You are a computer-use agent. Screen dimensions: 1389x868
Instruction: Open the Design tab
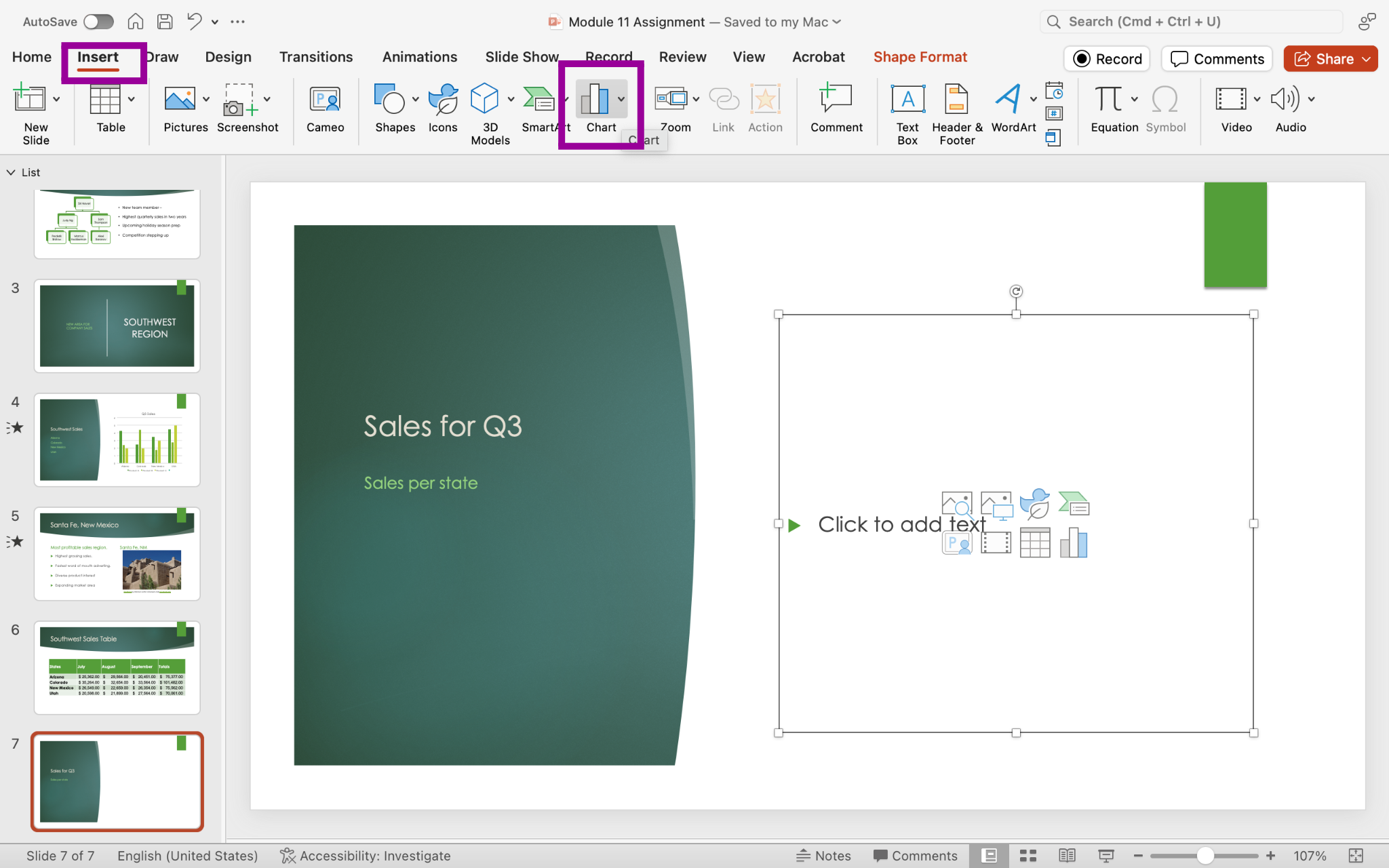229,57
